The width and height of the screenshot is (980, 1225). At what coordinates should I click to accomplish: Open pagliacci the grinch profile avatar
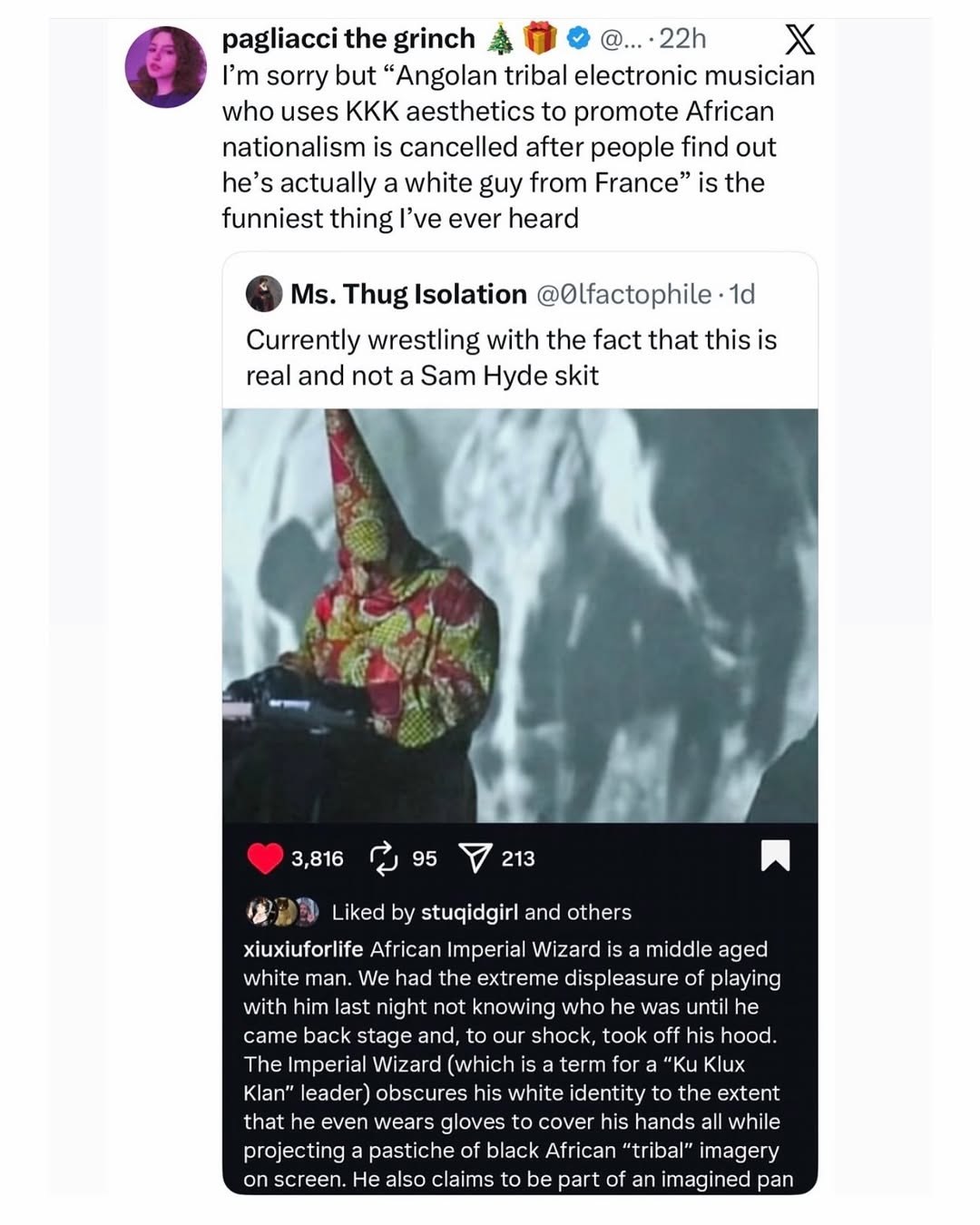(165, 66)
